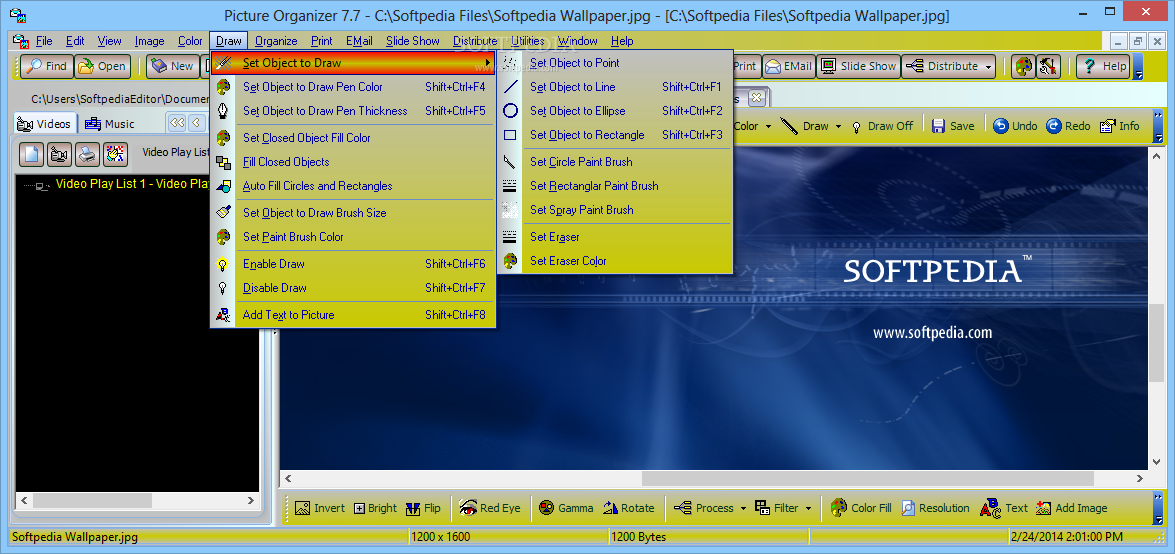1175x554 pixels.
Task: Open the Set Object to Draw submenu
Action: click(353, 63)
